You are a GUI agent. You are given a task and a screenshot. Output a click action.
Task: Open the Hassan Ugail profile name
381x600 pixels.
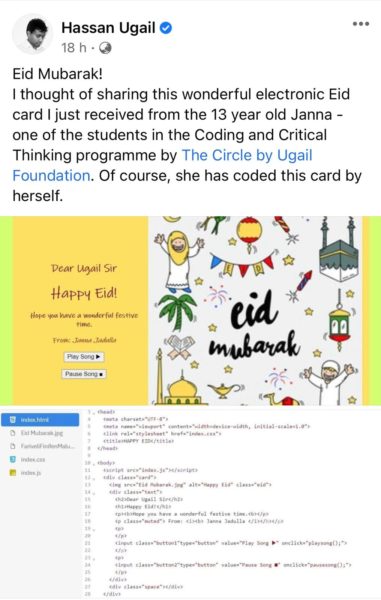(108, 28)
